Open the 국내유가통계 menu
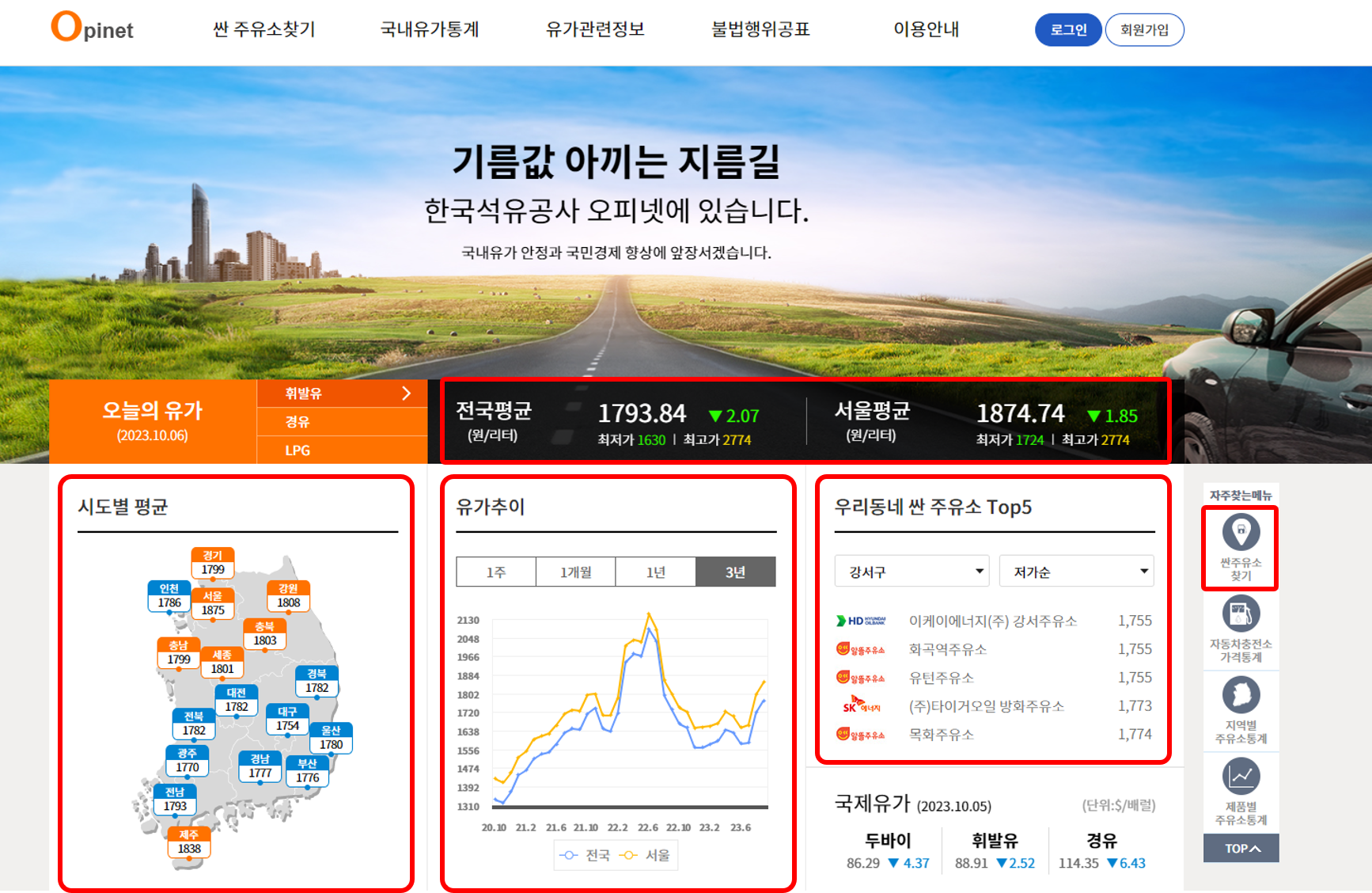 point(430,30)
